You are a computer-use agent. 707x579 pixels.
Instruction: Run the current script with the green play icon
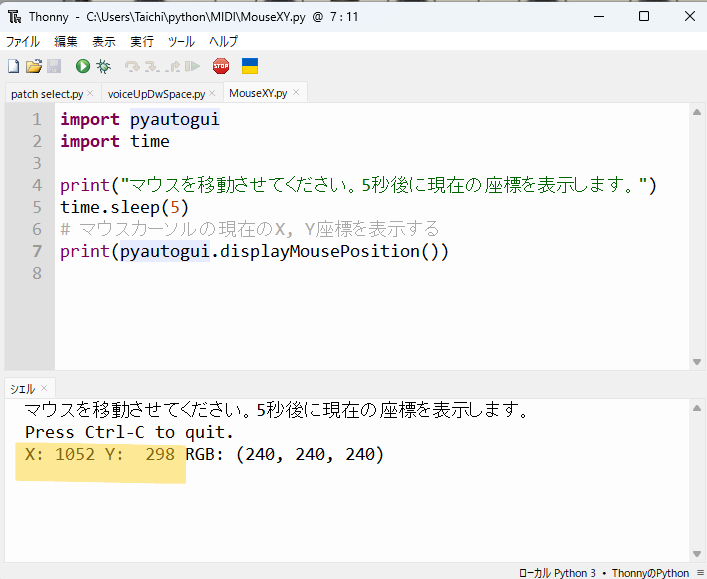(82, 66)
